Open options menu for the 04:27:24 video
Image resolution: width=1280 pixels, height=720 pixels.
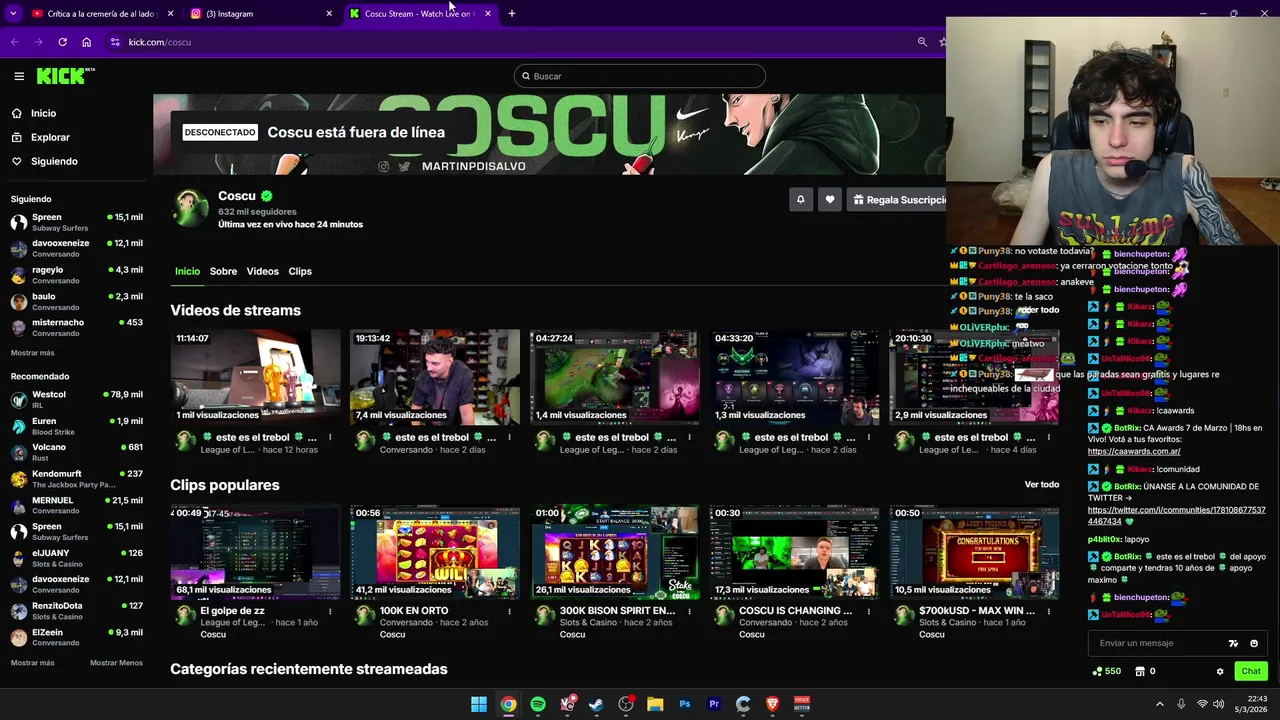coord(689,437)
